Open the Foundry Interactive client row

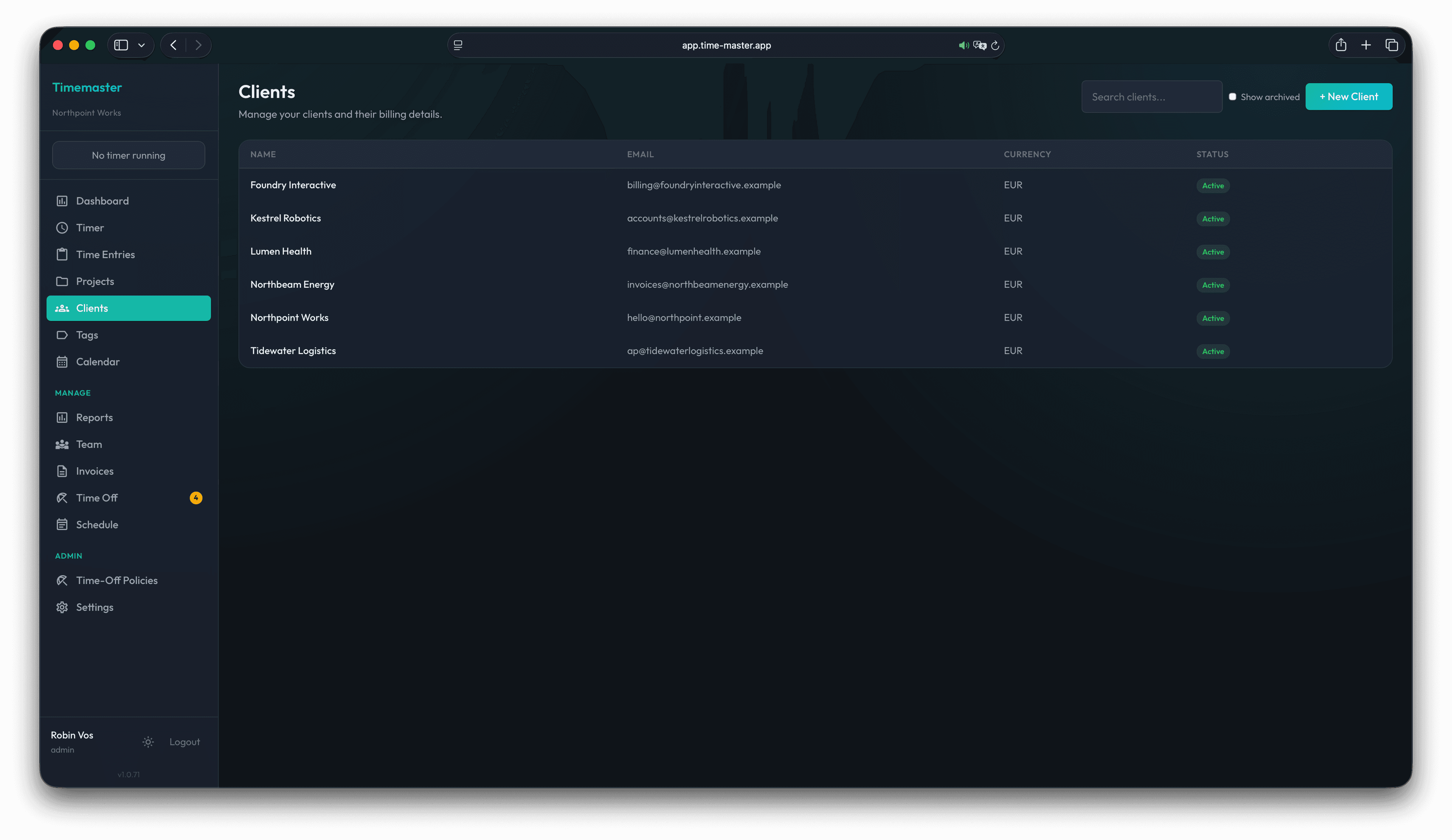coord(815,185)
